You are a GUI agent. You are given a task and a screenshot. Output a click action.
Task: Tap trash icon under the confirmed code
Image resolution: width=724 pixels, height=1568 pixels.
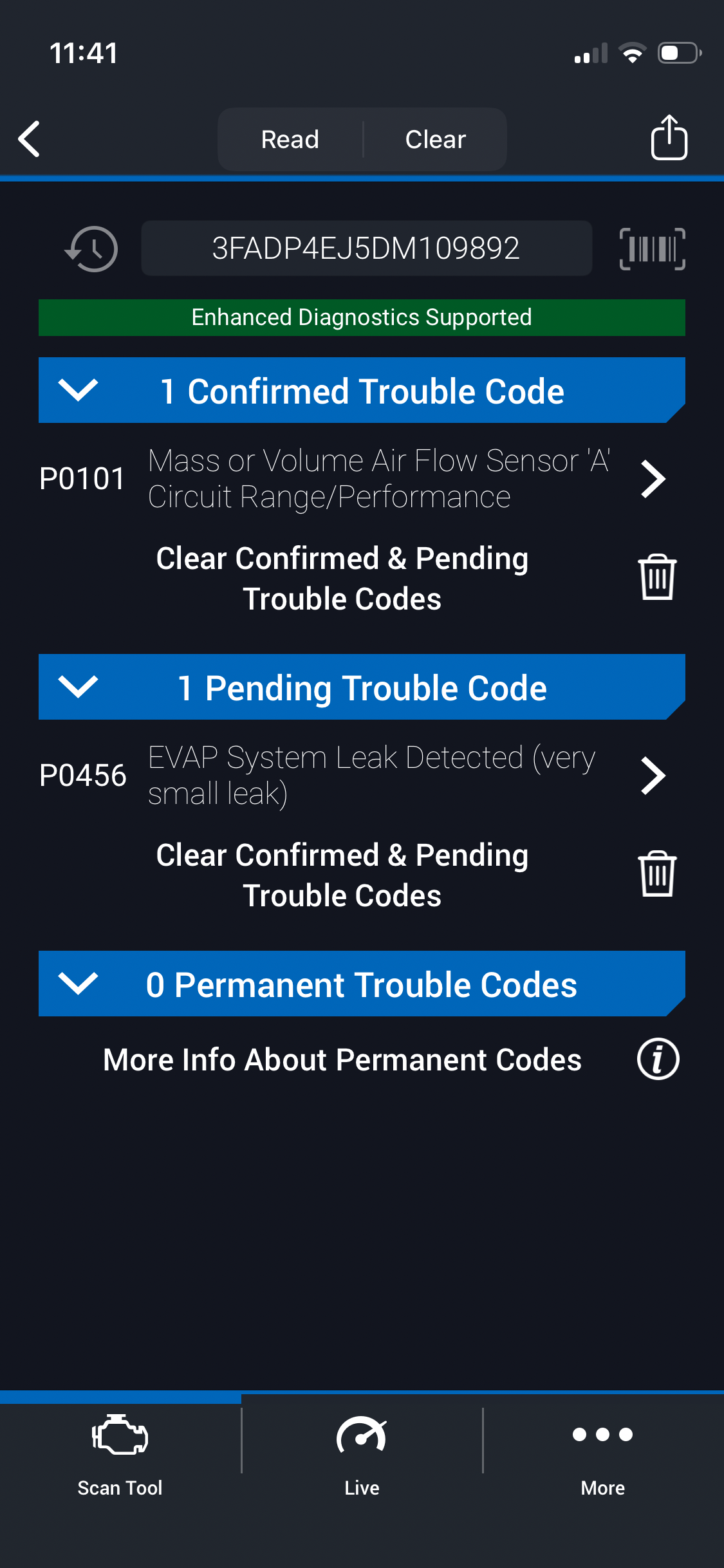pyautogui.click(x=656, y=577)
